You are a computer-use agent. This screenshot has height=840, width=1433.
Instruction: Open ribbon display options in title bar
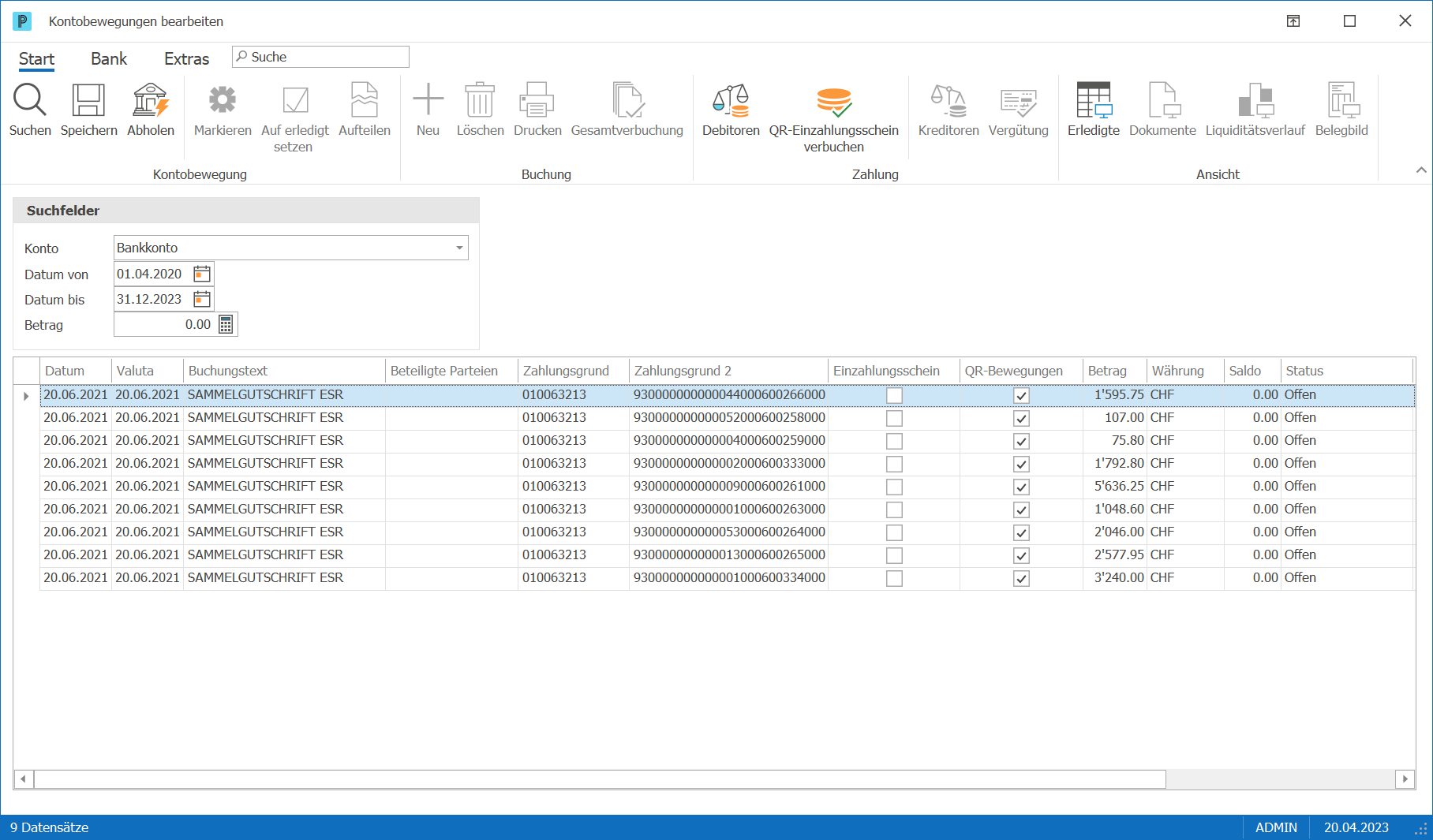(1293, 21)
